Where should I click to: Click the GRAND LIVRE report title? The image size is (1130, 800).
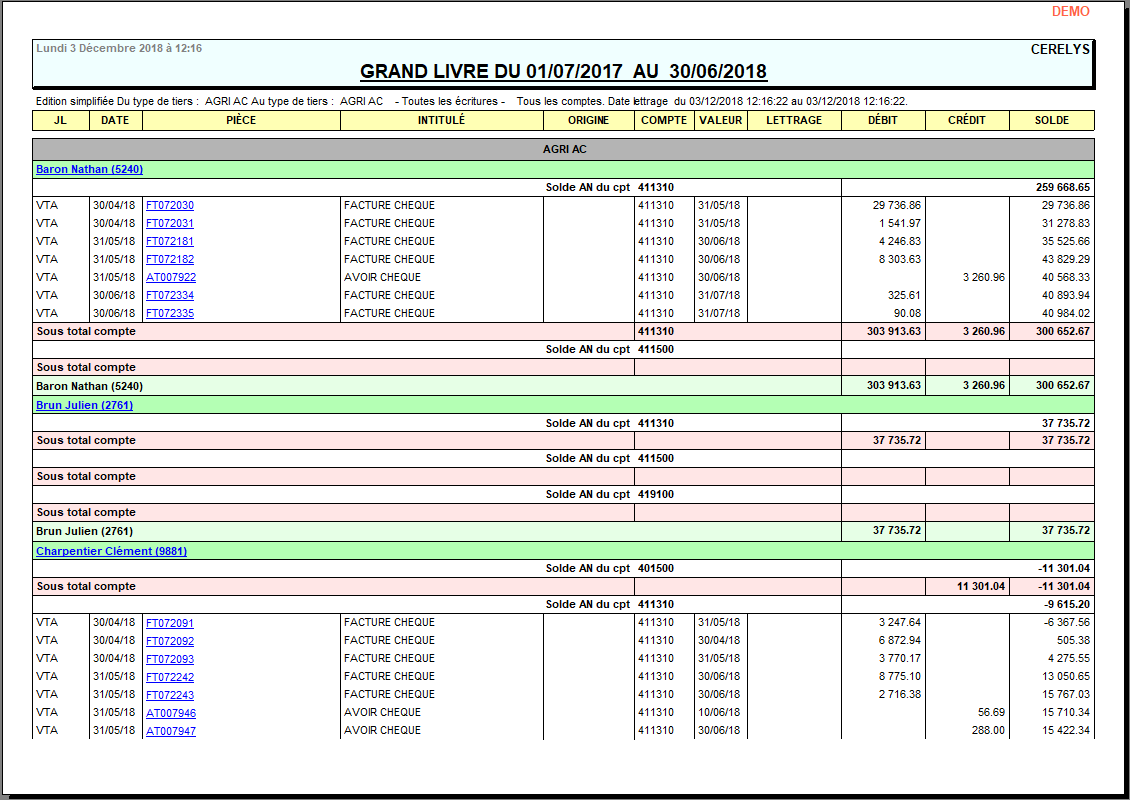[563, 71]
